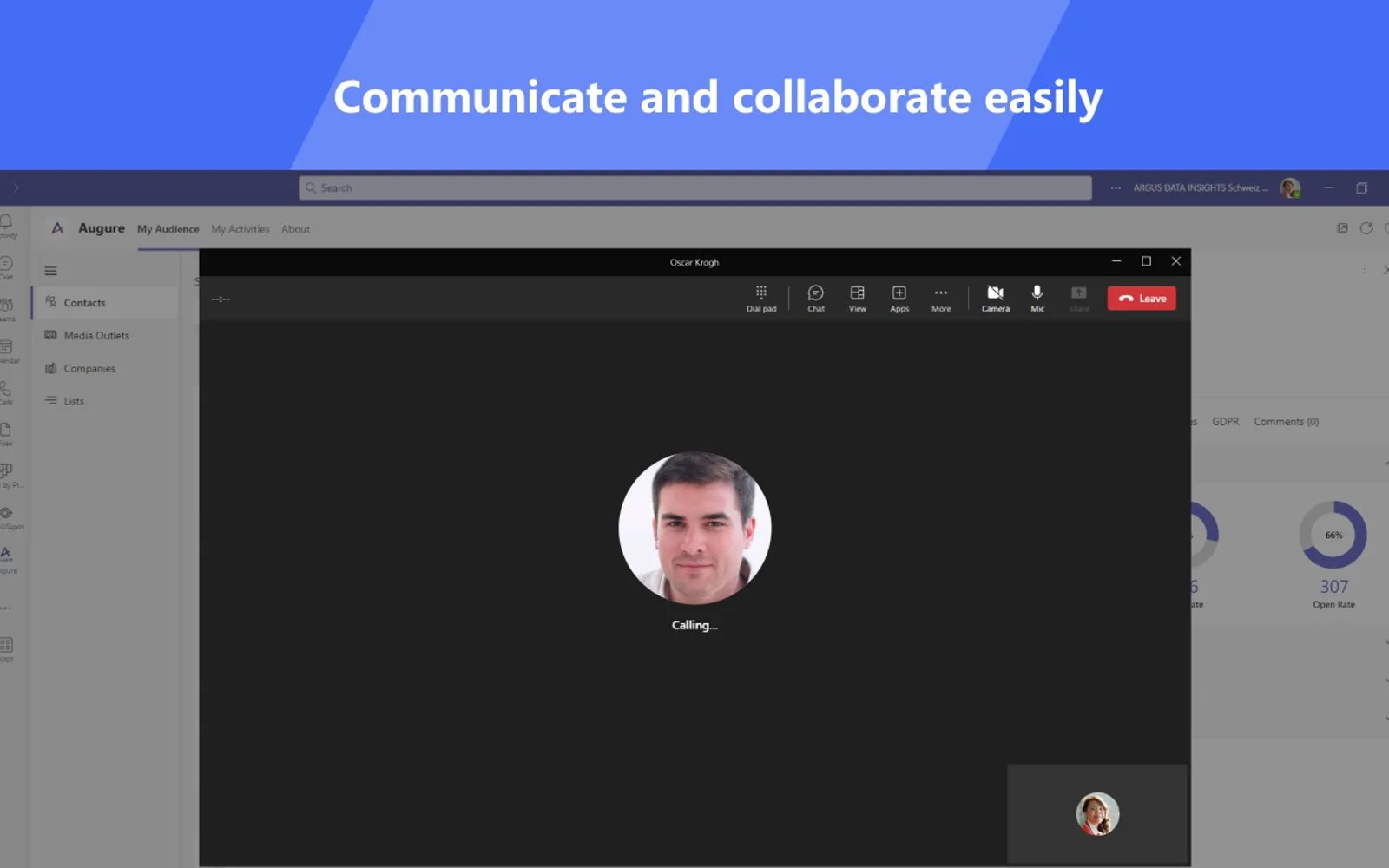Toggle the Camera on
The image size is (1389, 868).
tap(996, 299)
